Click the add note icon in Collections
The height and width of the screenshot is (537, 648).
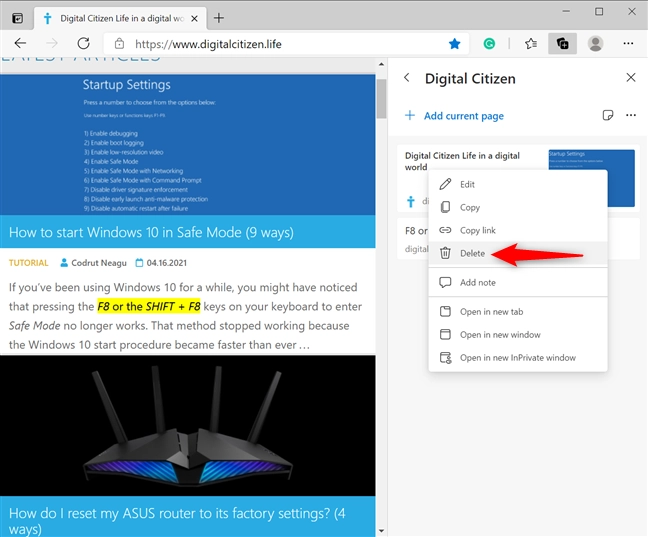tap(608, 115)
